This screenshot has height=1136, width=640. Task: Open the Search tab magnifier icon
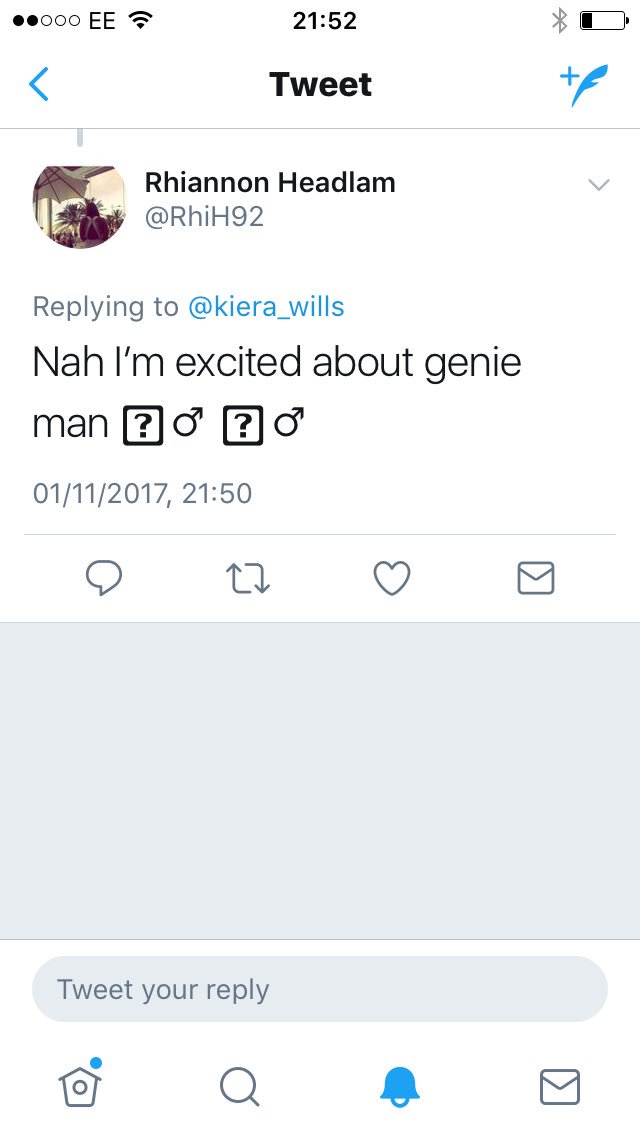click(239, 1087)
